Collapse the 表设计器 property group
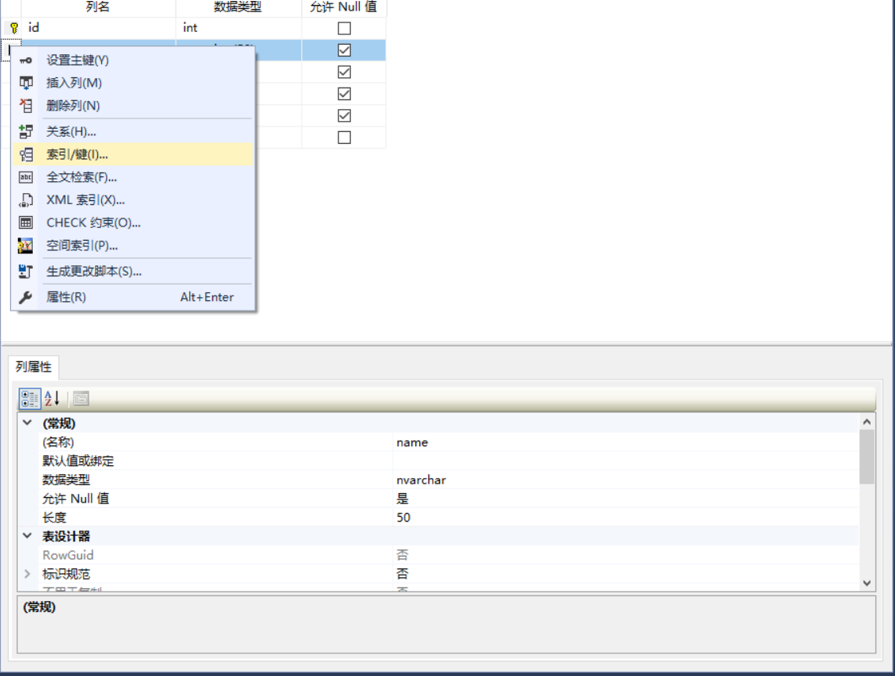895x676 pixels. [x=27, y=536]
